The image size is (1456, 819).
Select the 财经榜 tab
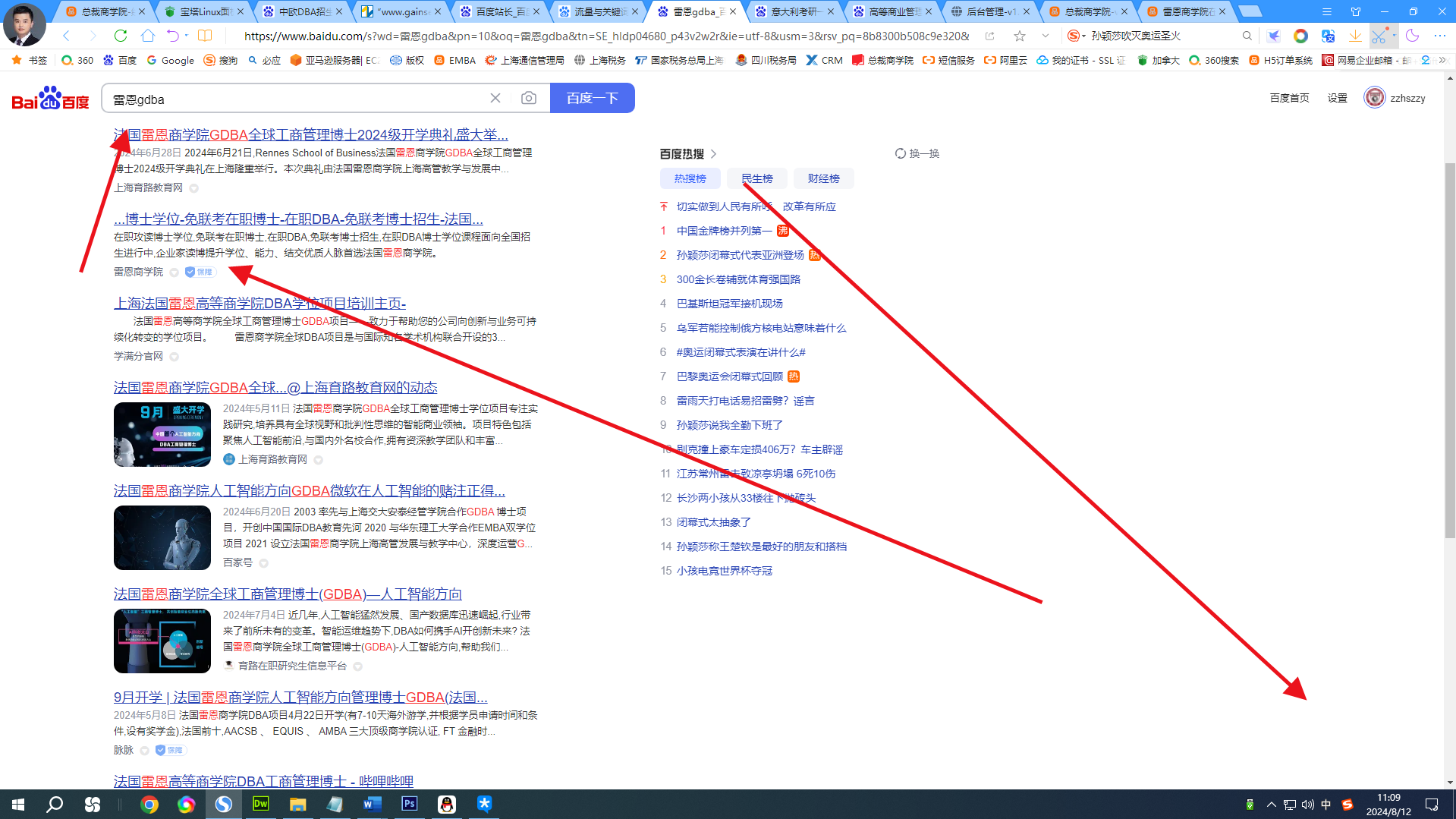point(823,178)
